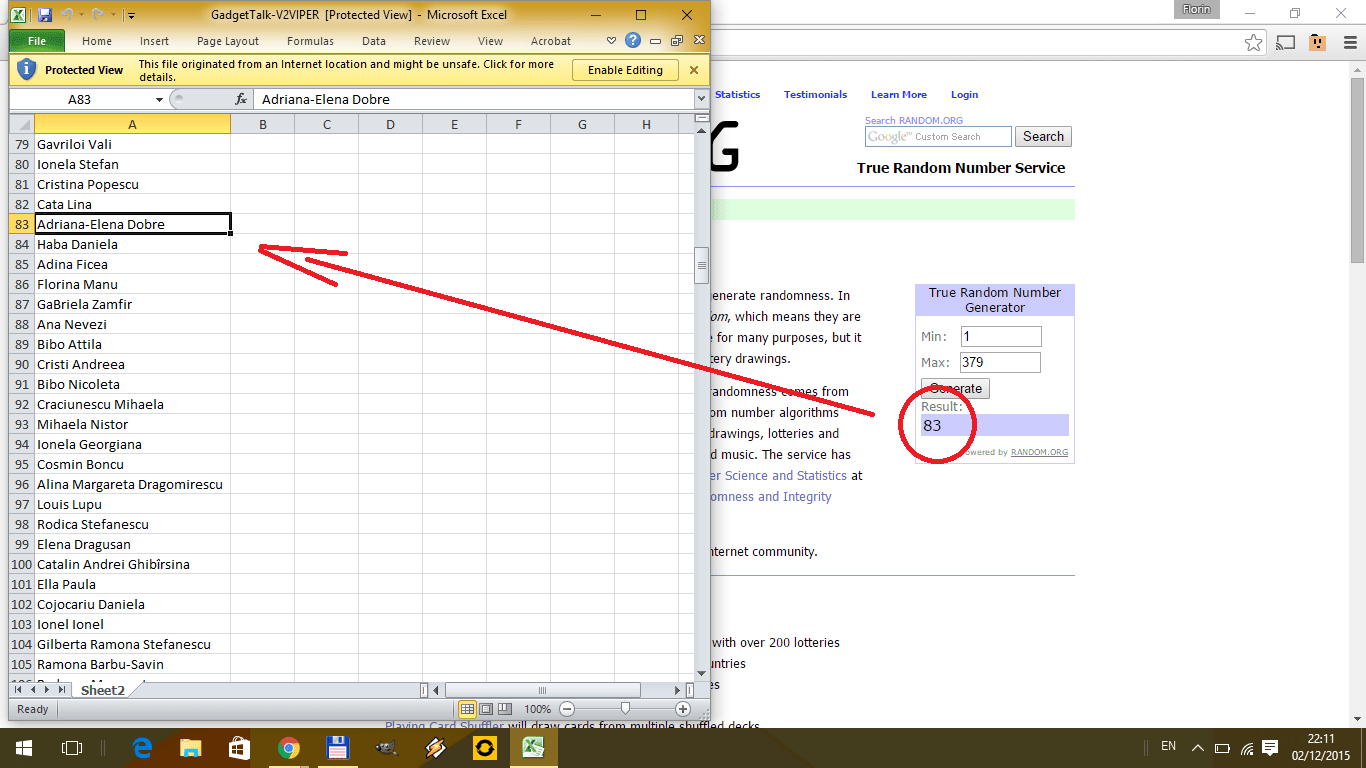Click the Redo arrow in Excel's title bar
Viewport: 1366px width, 768px height.
coord(96,15)
